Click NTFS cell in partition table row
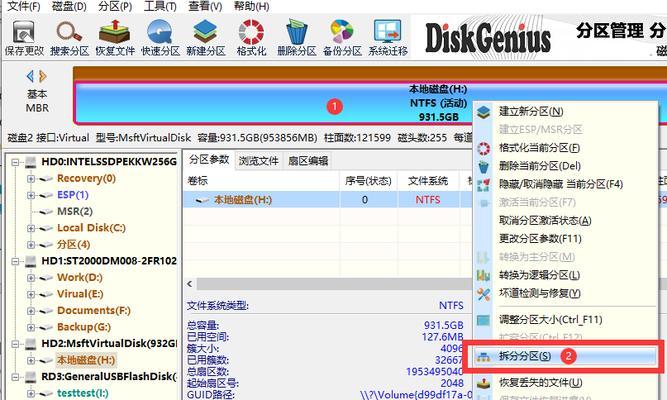667x400 pixels. [428, 200]
